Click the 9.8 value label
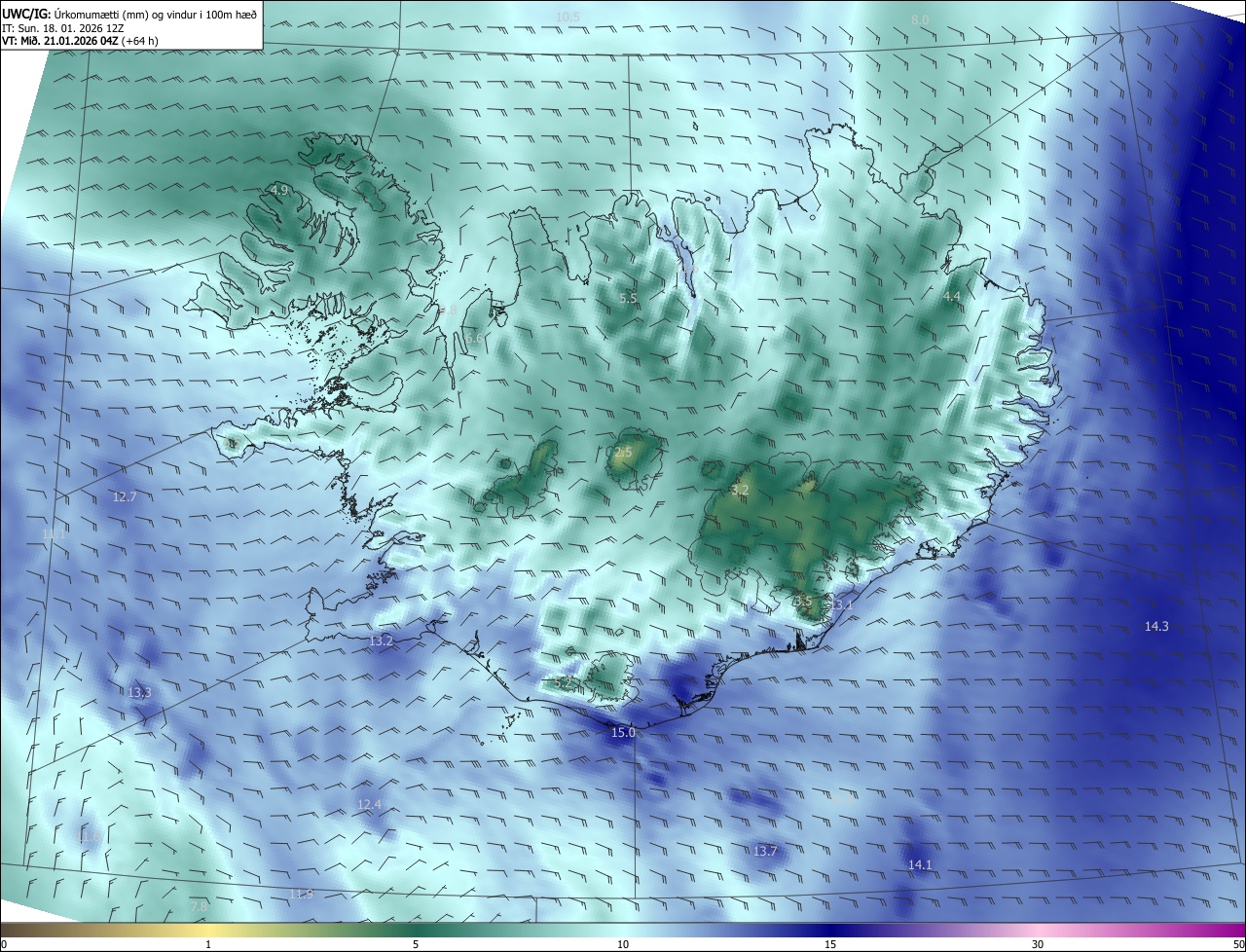Image resolution: width=1246 pixels, height=952 pixels. click(x=448, y=311)
